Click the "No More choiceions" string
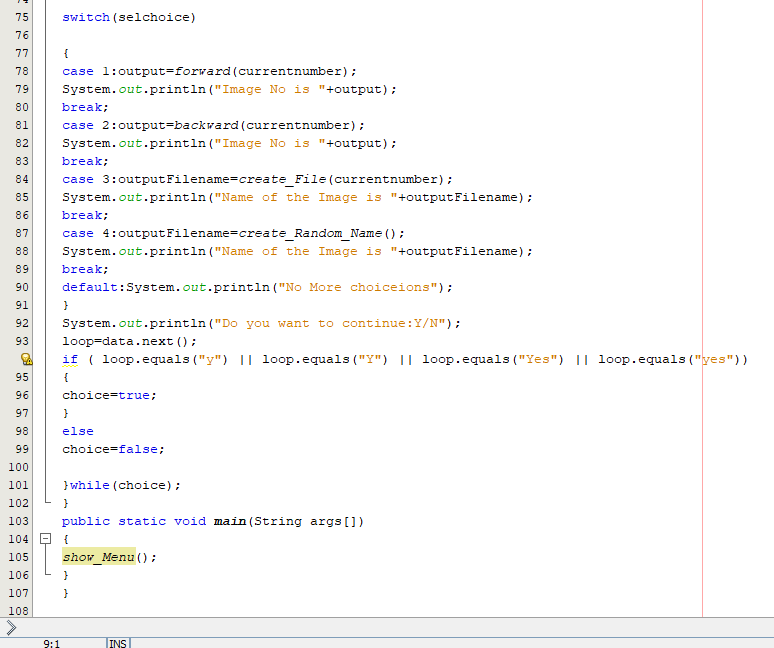 358,287
